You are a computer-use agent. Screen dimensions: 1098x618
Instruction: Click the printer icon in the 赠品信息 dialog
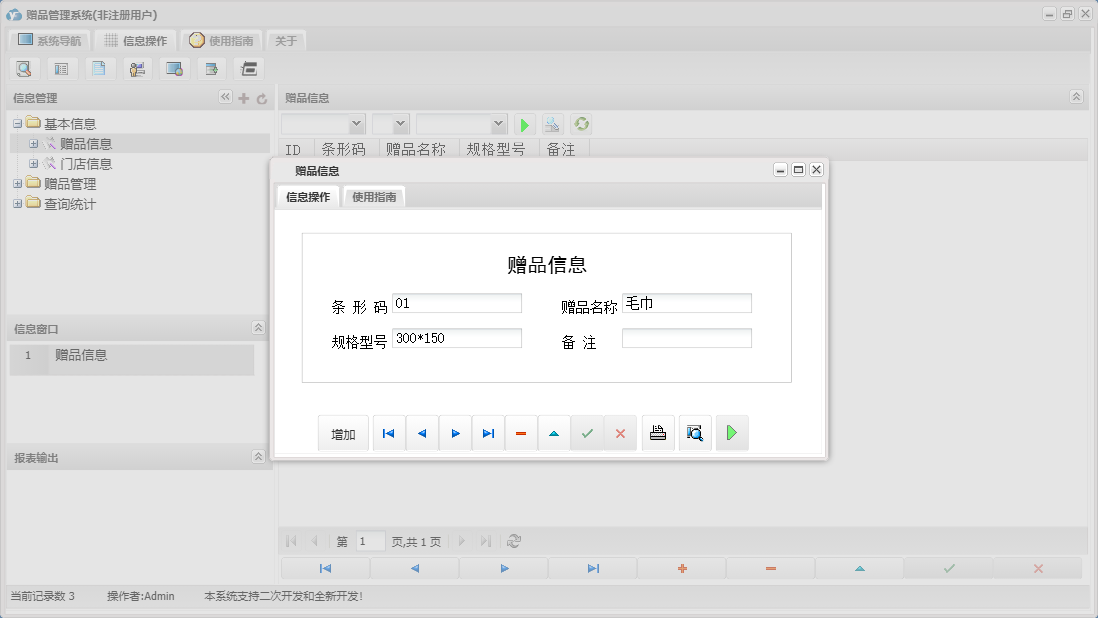(657, 433)
